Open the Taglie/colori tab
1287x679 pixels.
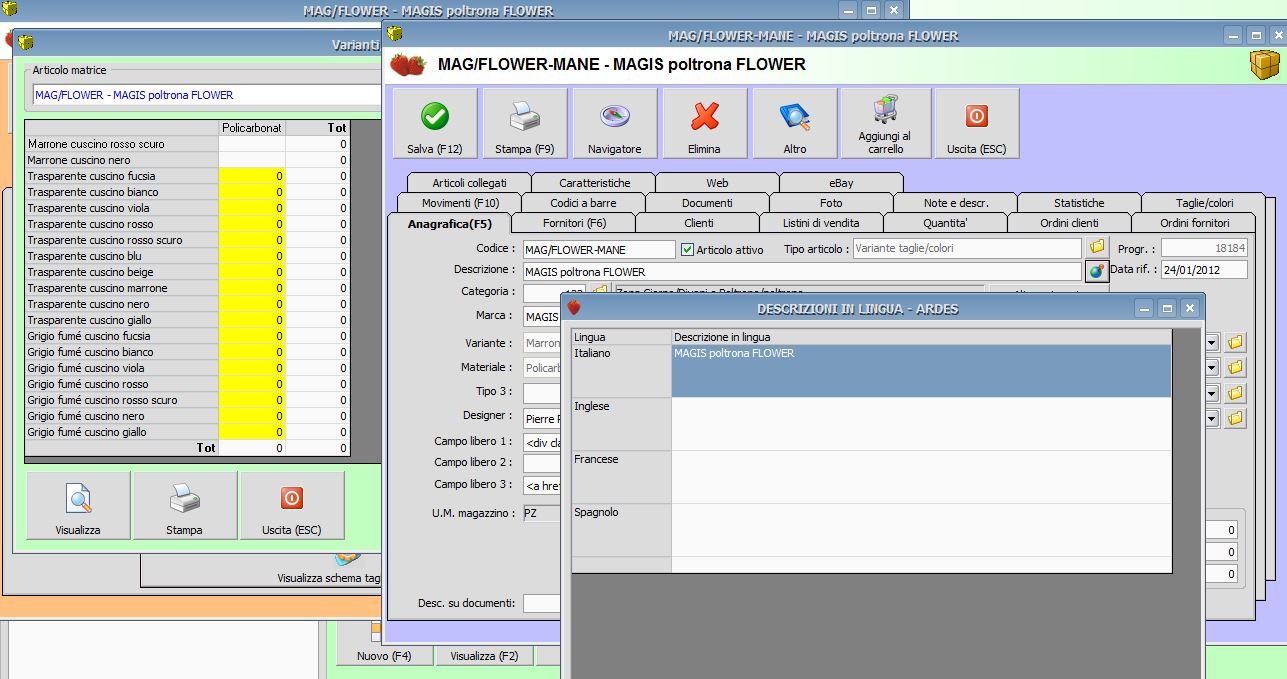tap(1204, 203)
